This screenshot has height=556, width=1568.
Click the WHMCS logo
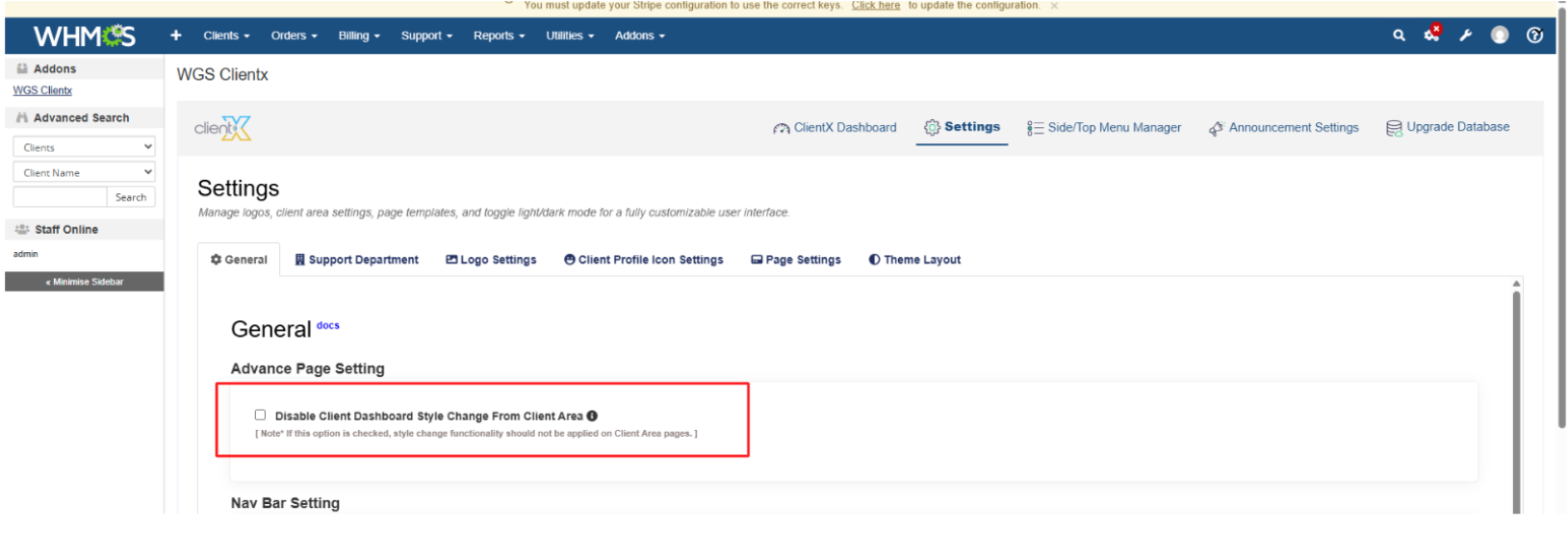84,36
